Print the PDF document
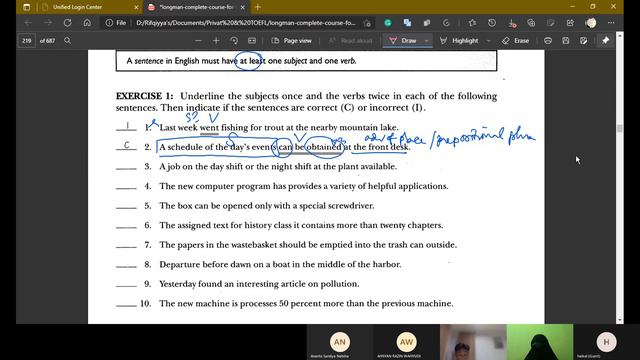Viewport: 640px width, 360px height. click(548, 40)
